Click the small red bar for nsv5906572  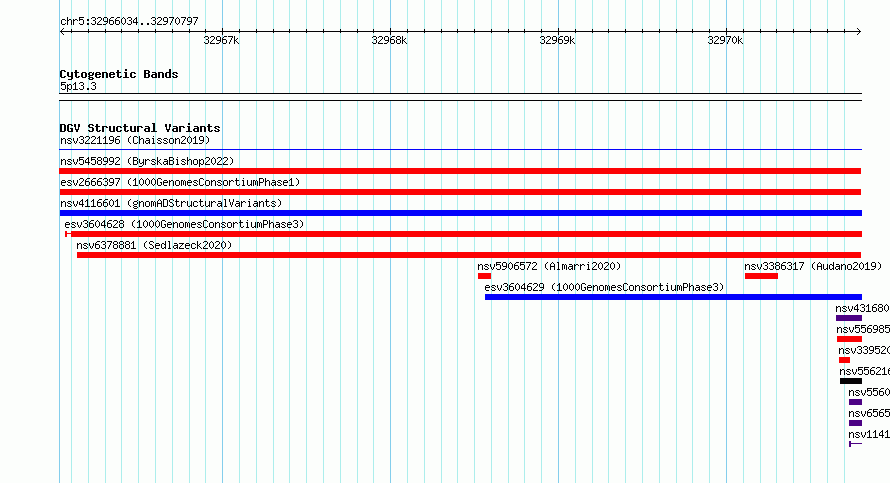point(484,276)
